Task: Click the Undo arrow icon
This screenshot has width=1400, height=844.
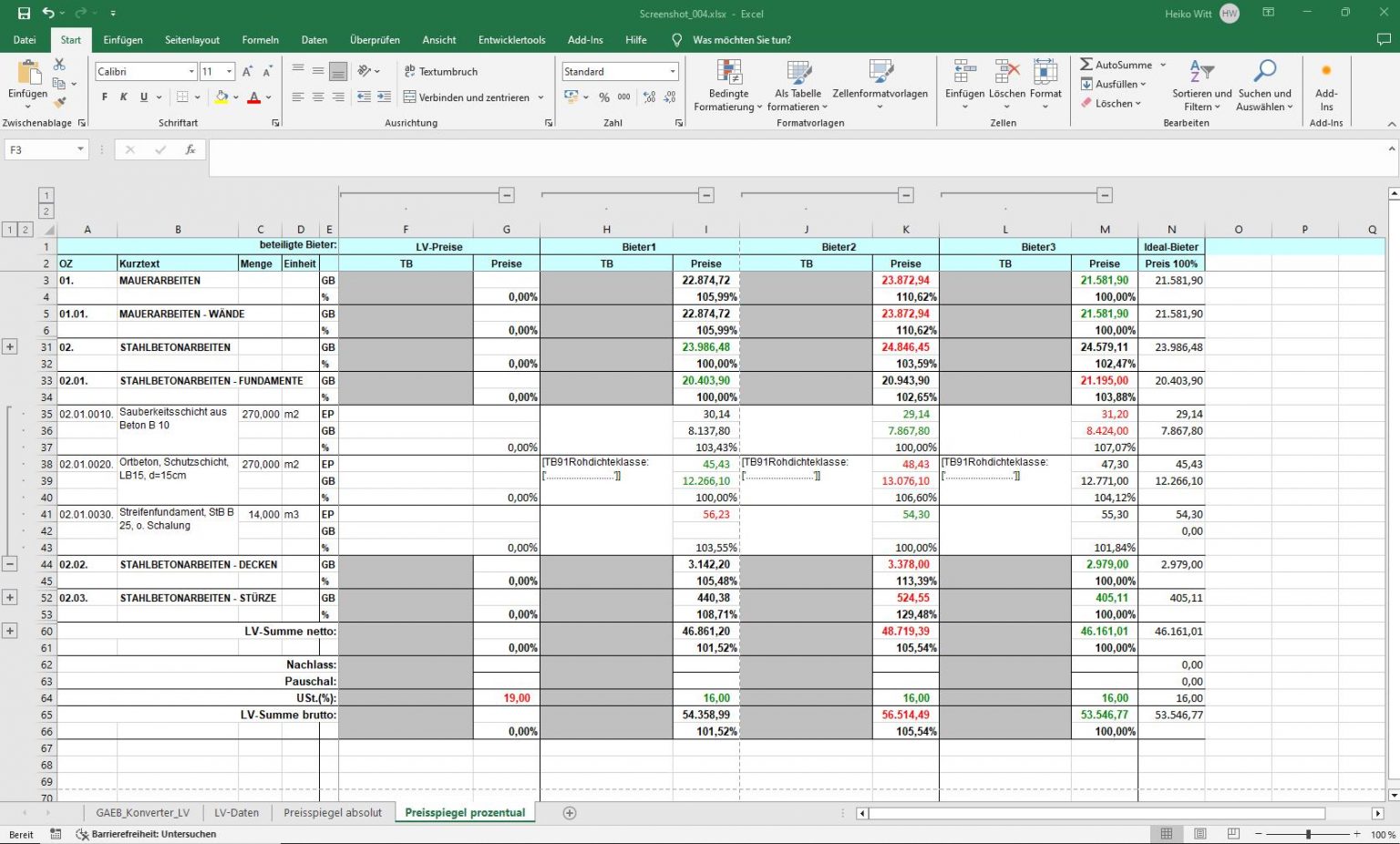Action: [x=48, y=14]
